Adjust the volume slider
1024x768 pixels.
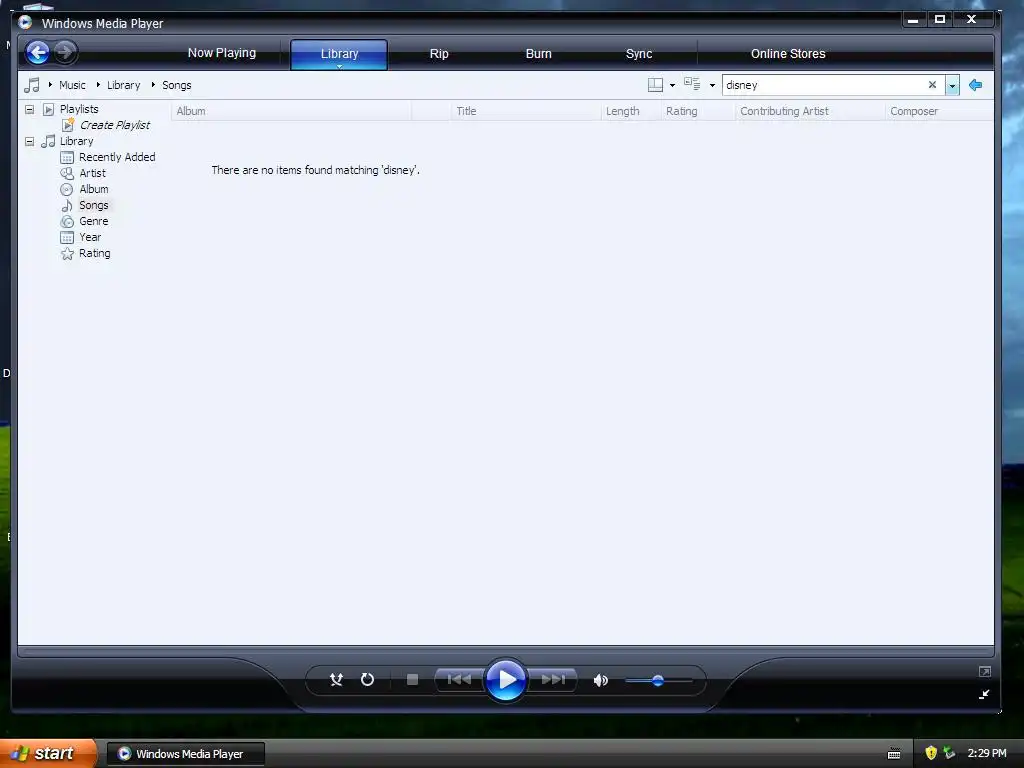(658, 680)
